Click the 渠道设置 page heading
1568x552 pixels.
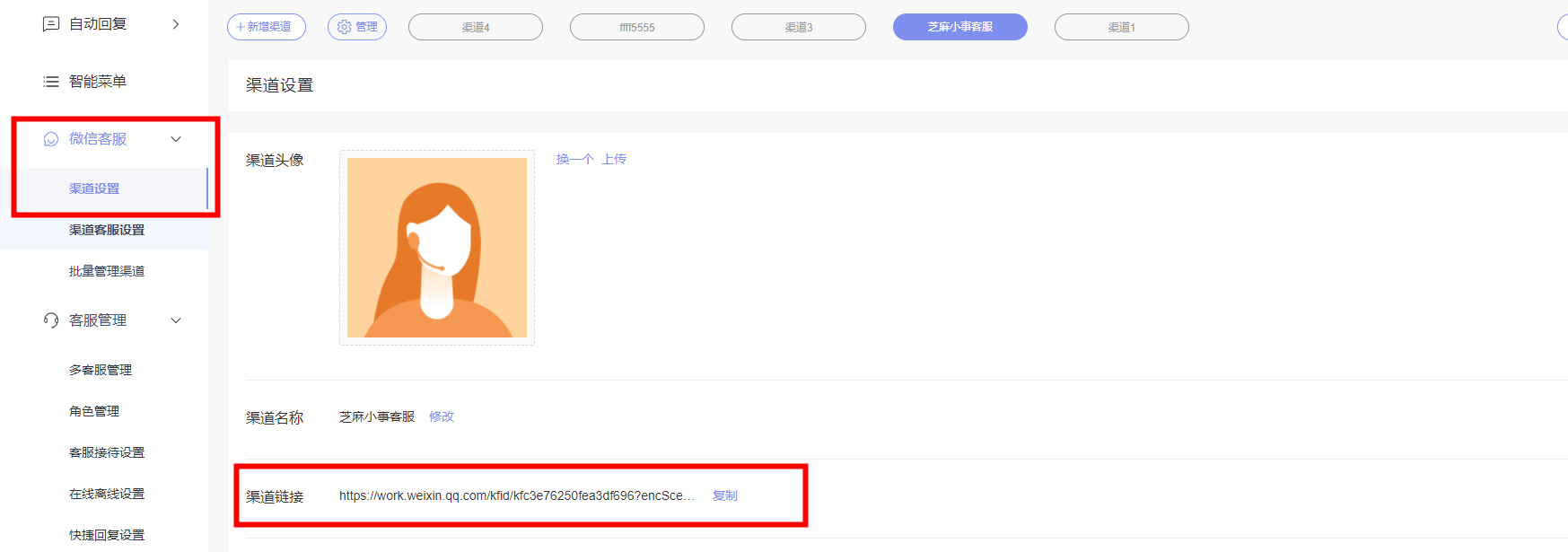coord(280,85)
